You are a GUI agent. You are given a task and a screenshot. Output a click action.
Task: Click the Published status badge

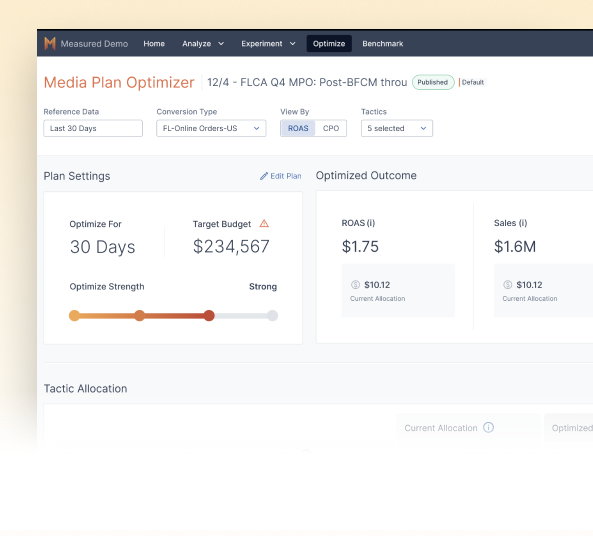click(433, 82)
